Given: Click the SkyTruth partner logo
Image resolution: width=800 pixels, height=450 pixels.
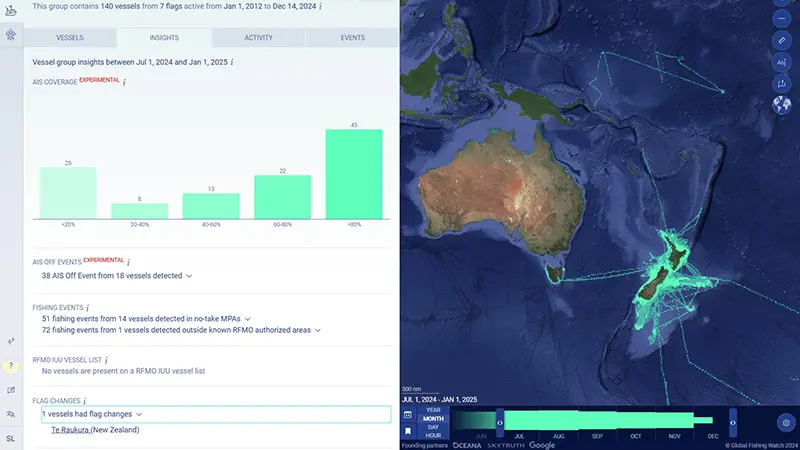Looking at the screenshot, I should coord(506,445).
